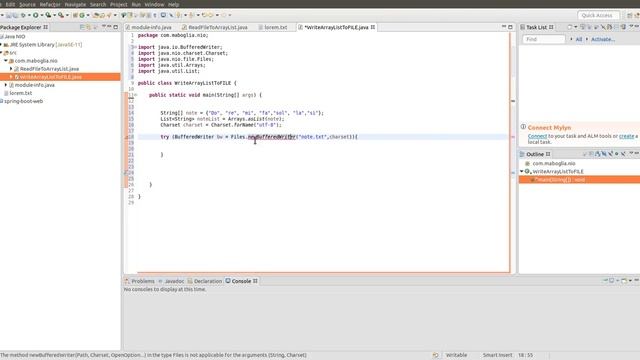Click the Open Console icon in Console toolbar
The height and width of the screenshot is (360, 640).
tap(624, 281)
